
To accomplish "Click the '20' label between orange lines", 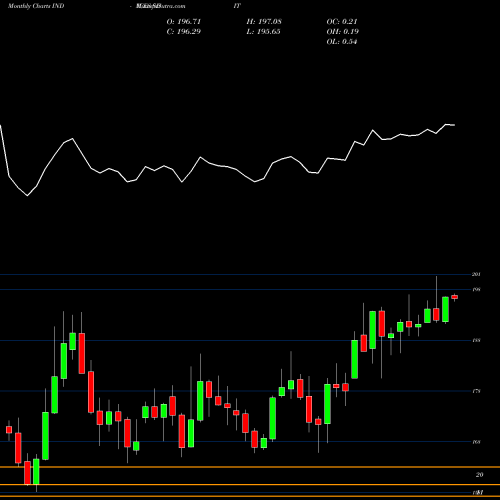I will coord(479,475).
